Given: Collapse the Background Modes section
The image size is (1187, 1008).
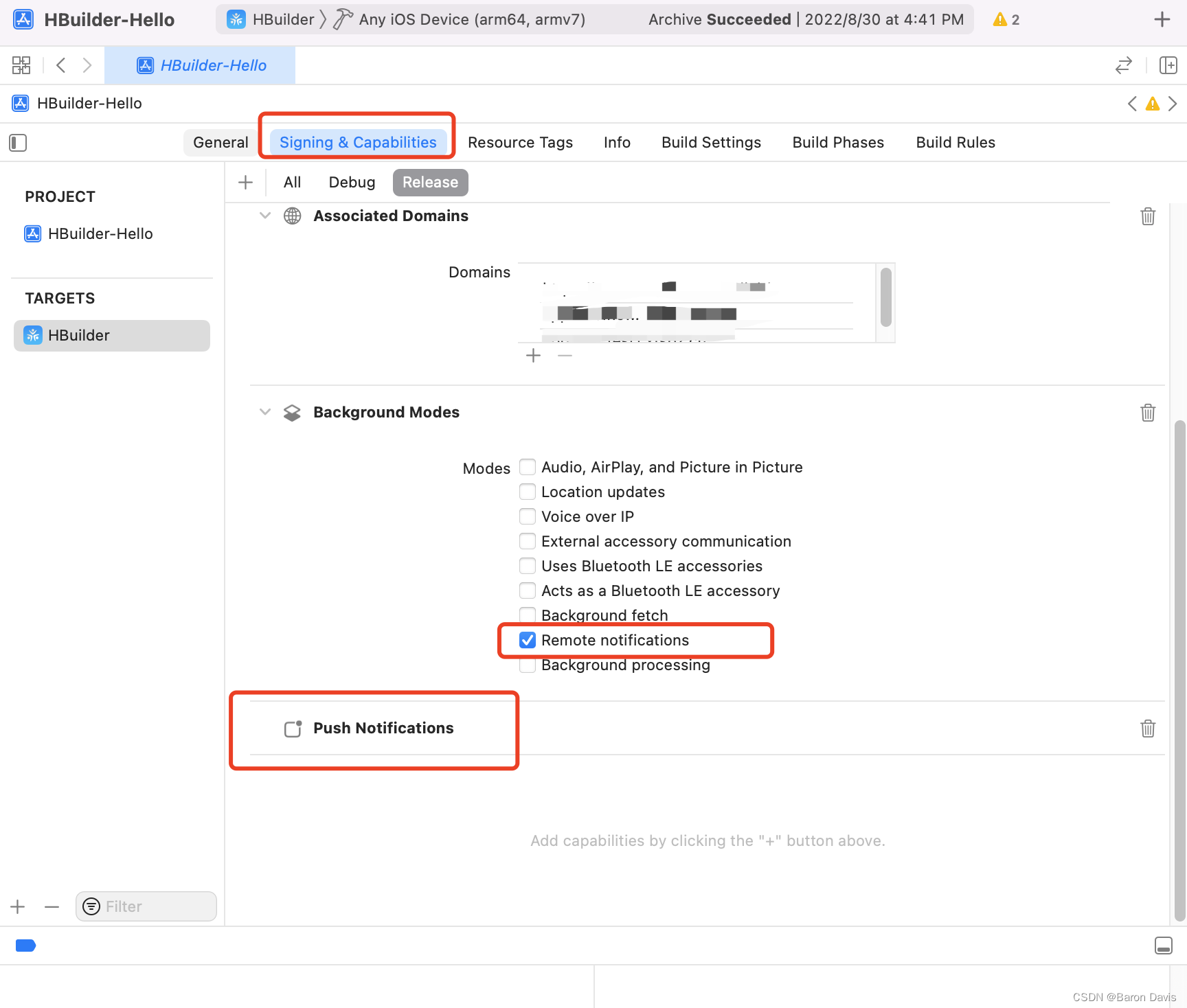Looking at the screenshot, I should point(265,412).
